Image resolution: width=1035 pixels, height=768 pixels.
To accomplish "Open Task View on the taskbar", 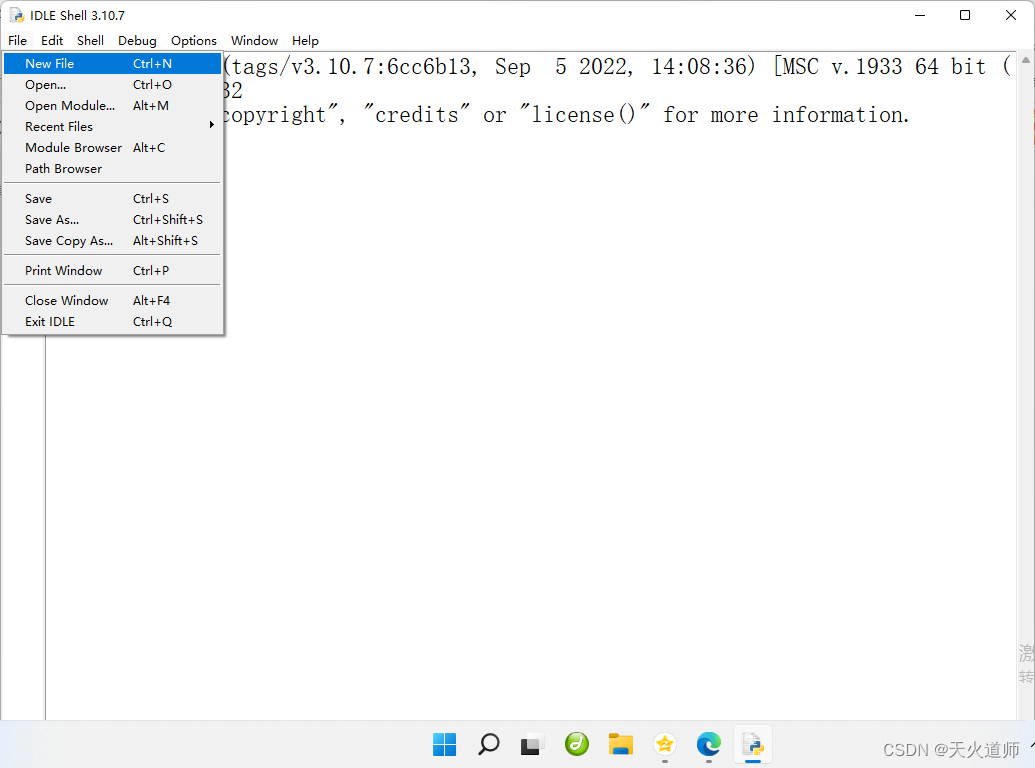I will pyautogui.click(x=532, y=744).
